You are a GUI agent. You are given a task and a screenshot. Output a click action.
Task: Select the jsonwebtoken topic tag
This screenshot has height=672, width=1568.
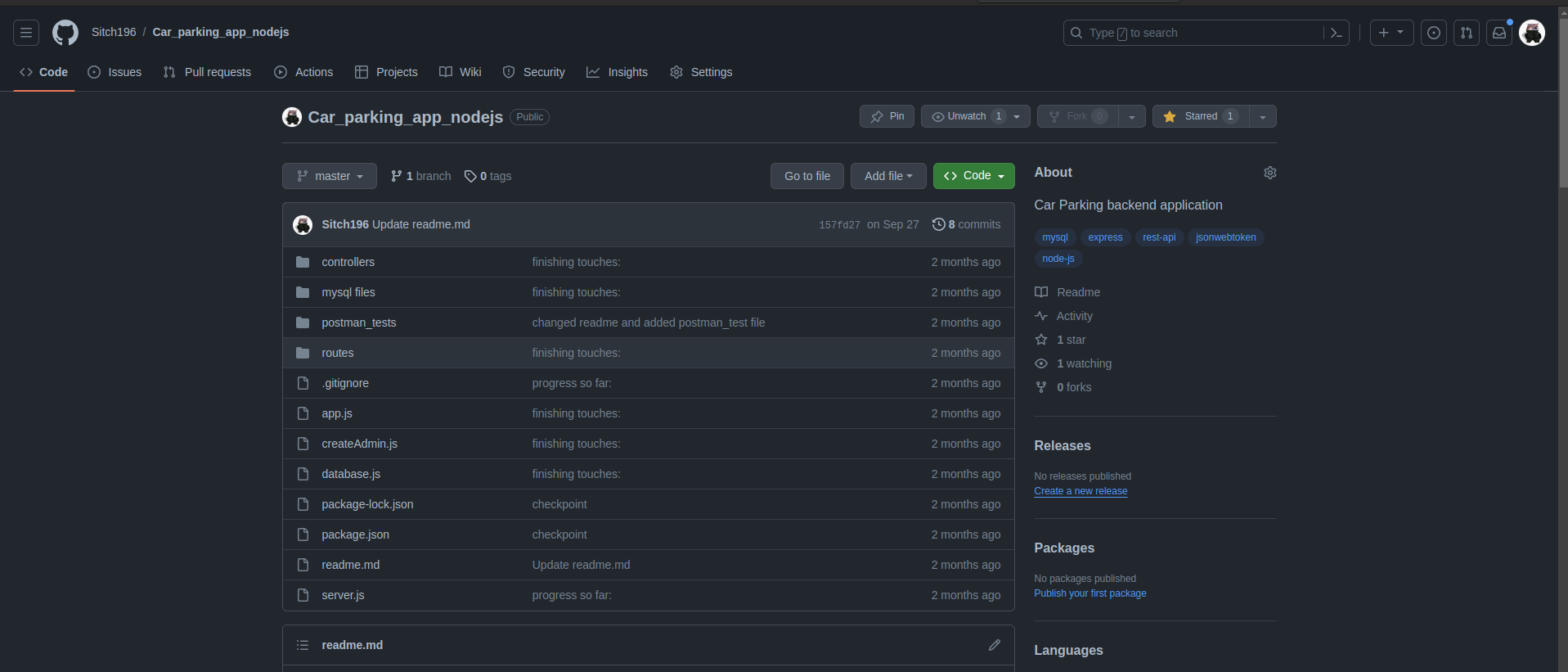tap(1226, 237)
